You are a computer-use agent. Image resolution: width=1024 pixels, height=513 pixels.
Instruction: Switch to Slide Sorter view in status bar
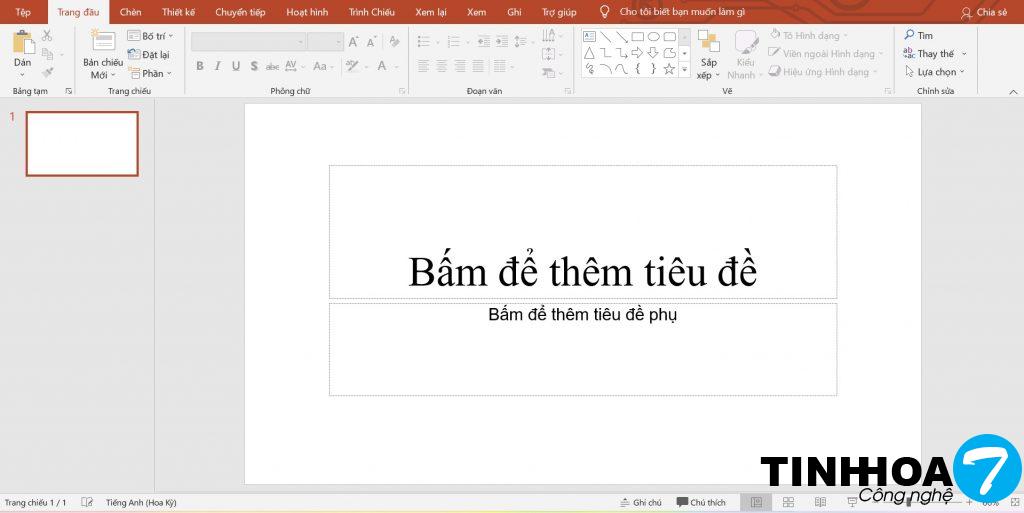pyautogui.click(x=788, y=502)
